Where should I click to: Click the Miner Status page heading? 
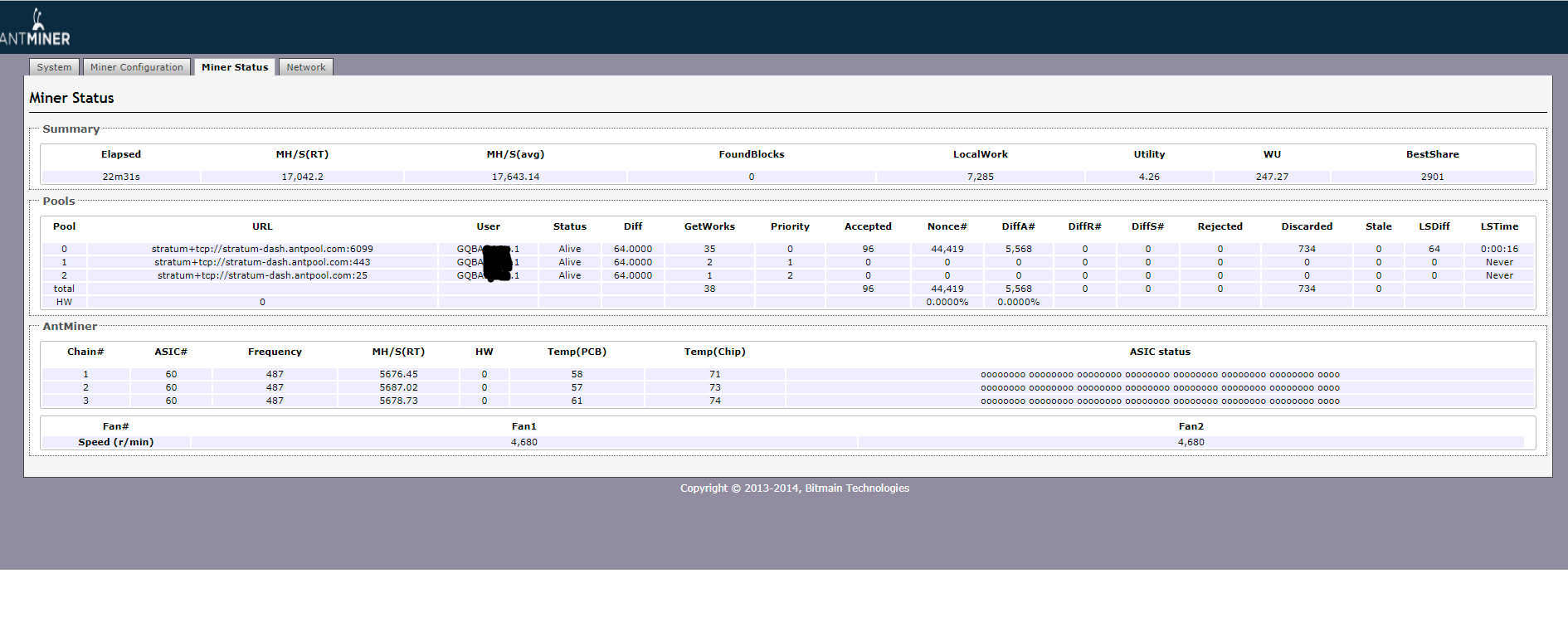(x=71, y=98)
